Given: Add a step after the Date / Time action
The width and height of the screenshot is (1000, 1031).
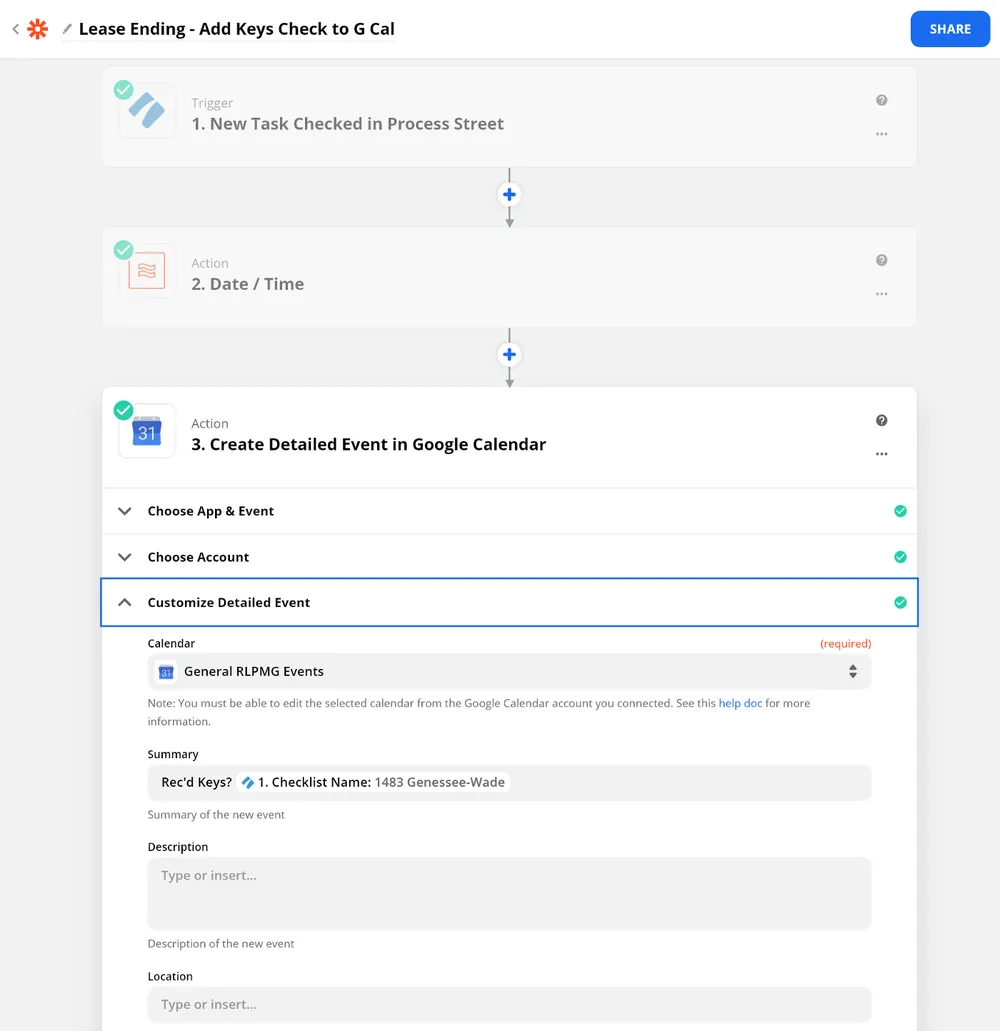Looking at the screenshot, I should pyautogui.click(x=509, y=354).
